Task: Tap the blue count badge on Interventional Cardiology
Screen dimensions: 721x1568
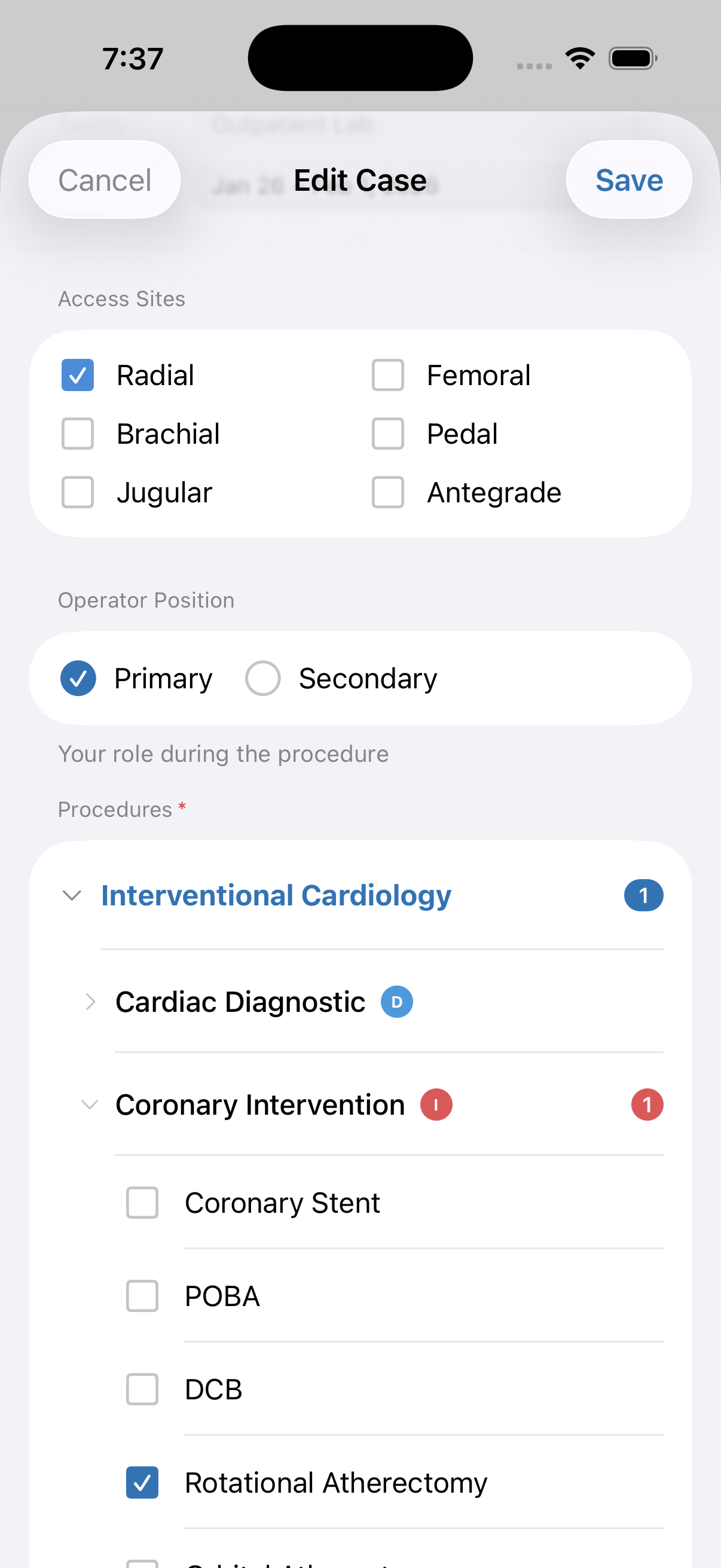Action: 643,895
